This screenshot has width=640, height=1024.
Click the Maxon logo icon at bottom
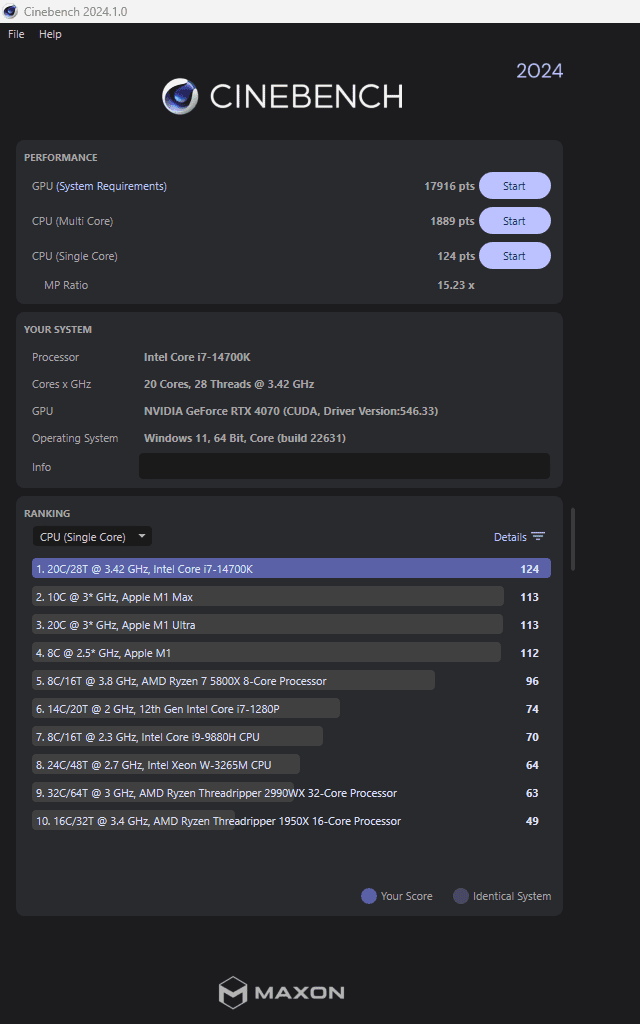point(232,993)
